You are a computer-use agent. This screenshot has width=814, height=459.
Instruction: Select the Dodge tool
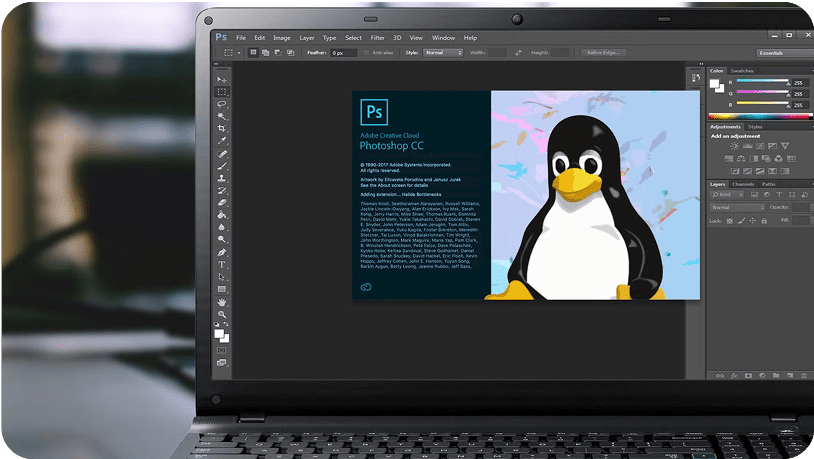click(222, 239)
